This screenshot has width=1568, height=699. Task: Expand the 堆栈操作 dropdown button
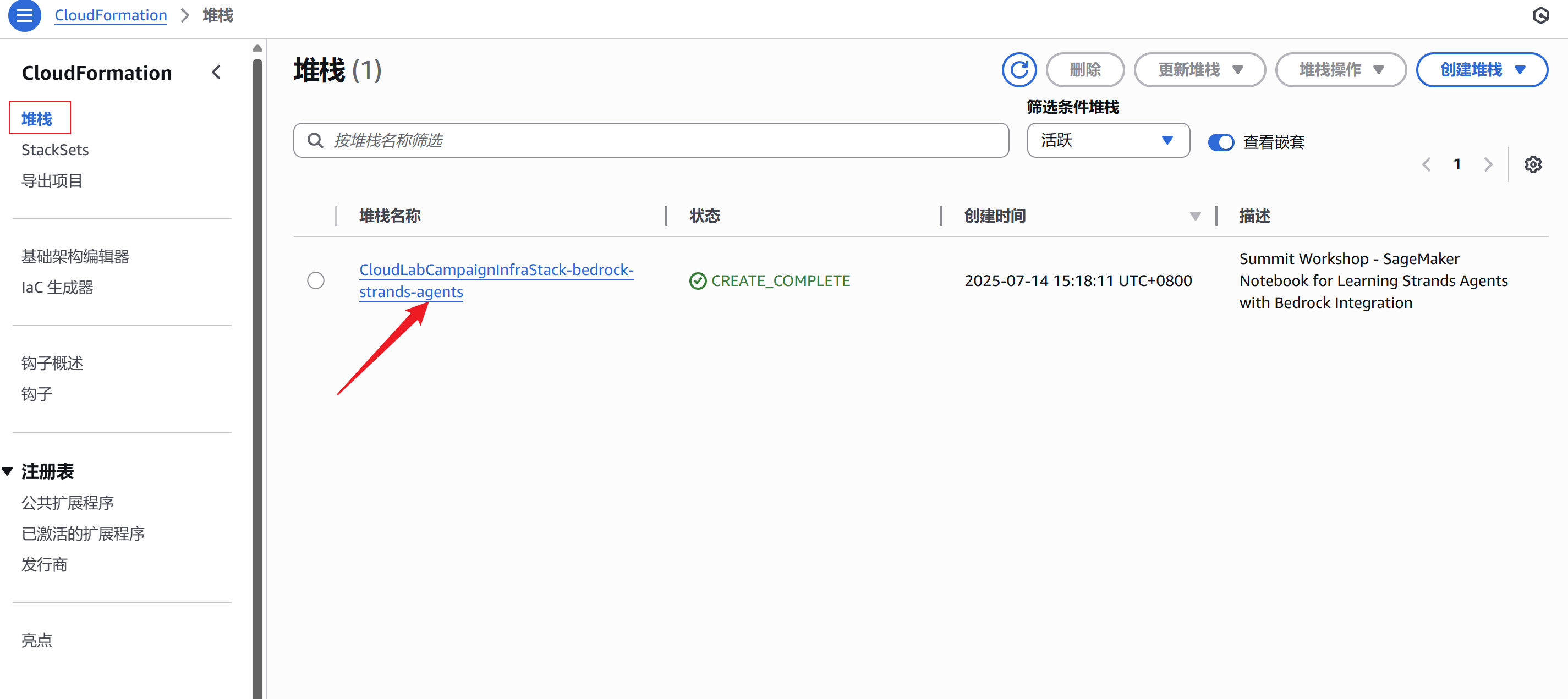coord(1340,70)
